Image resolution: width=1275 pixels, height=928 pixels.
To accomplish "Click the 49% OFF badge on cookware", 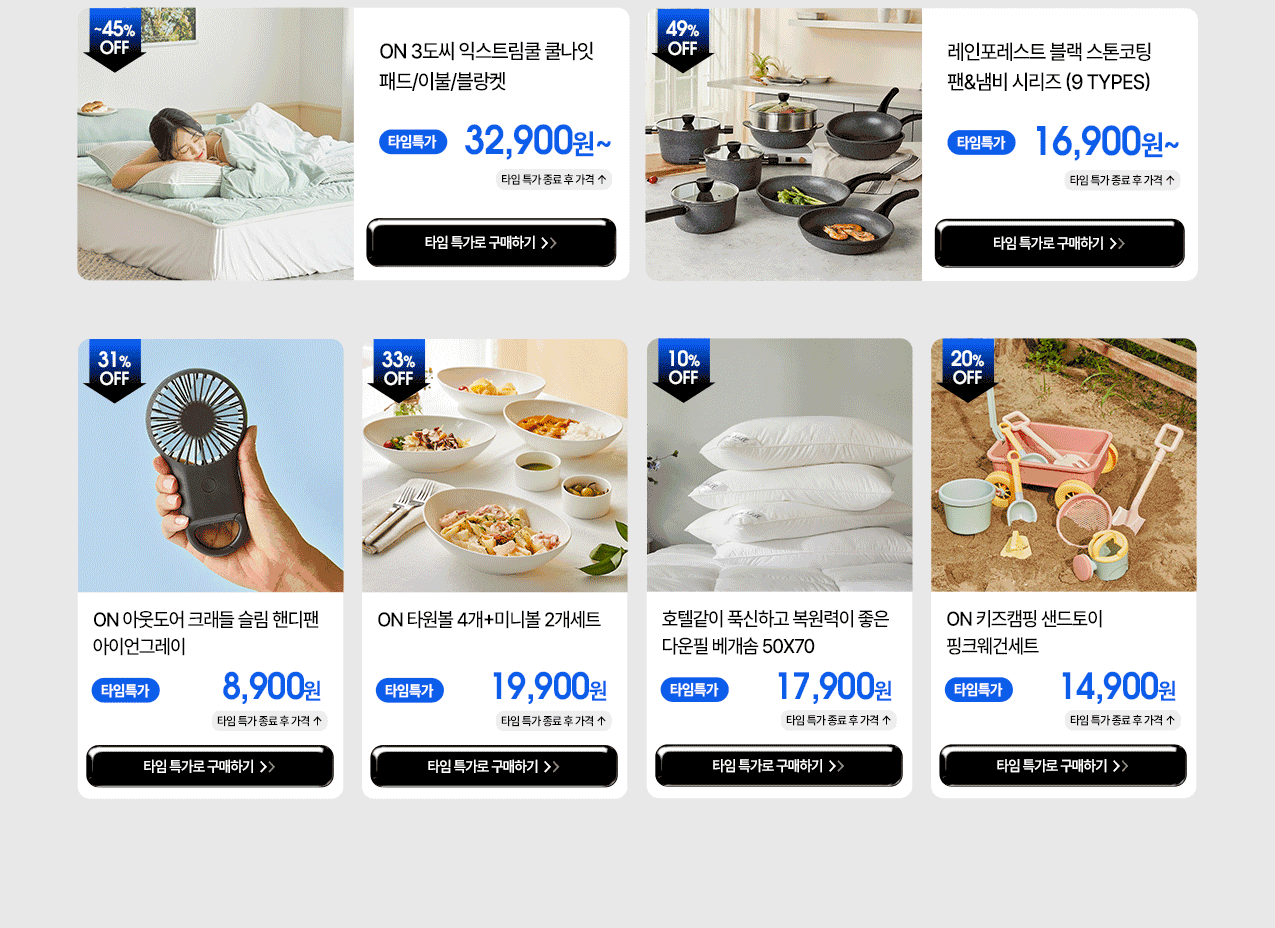I will (x=683, y=40).
